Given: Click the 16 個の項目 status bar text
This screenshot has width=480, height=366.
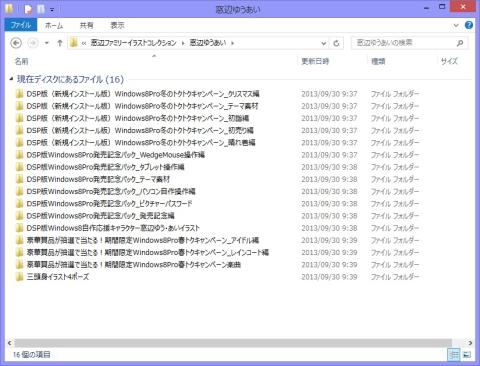Looking at the screenshot, I should 32,354.
